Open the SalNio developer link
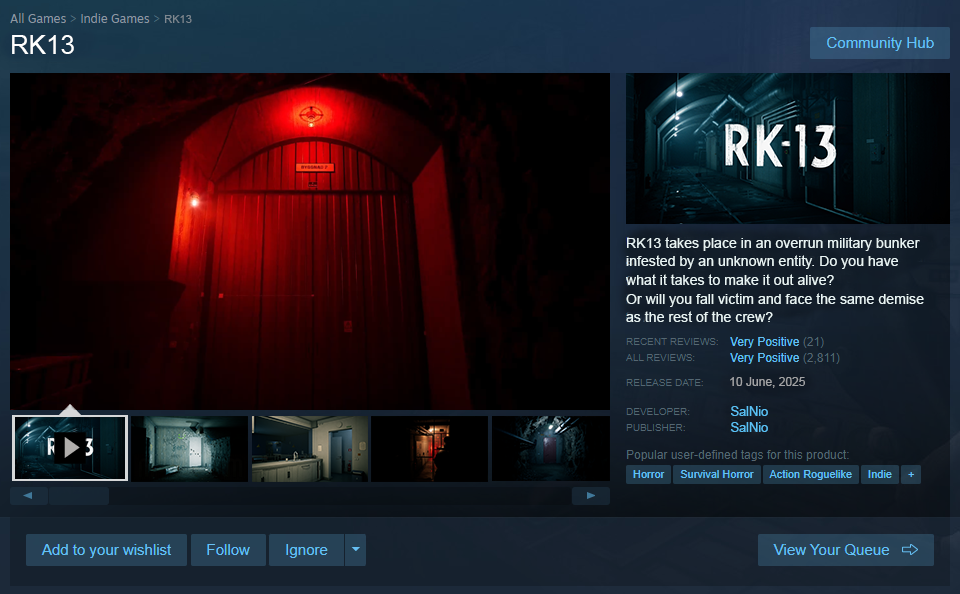The width and height of the screenshot is (960, 594). point(749,412)
